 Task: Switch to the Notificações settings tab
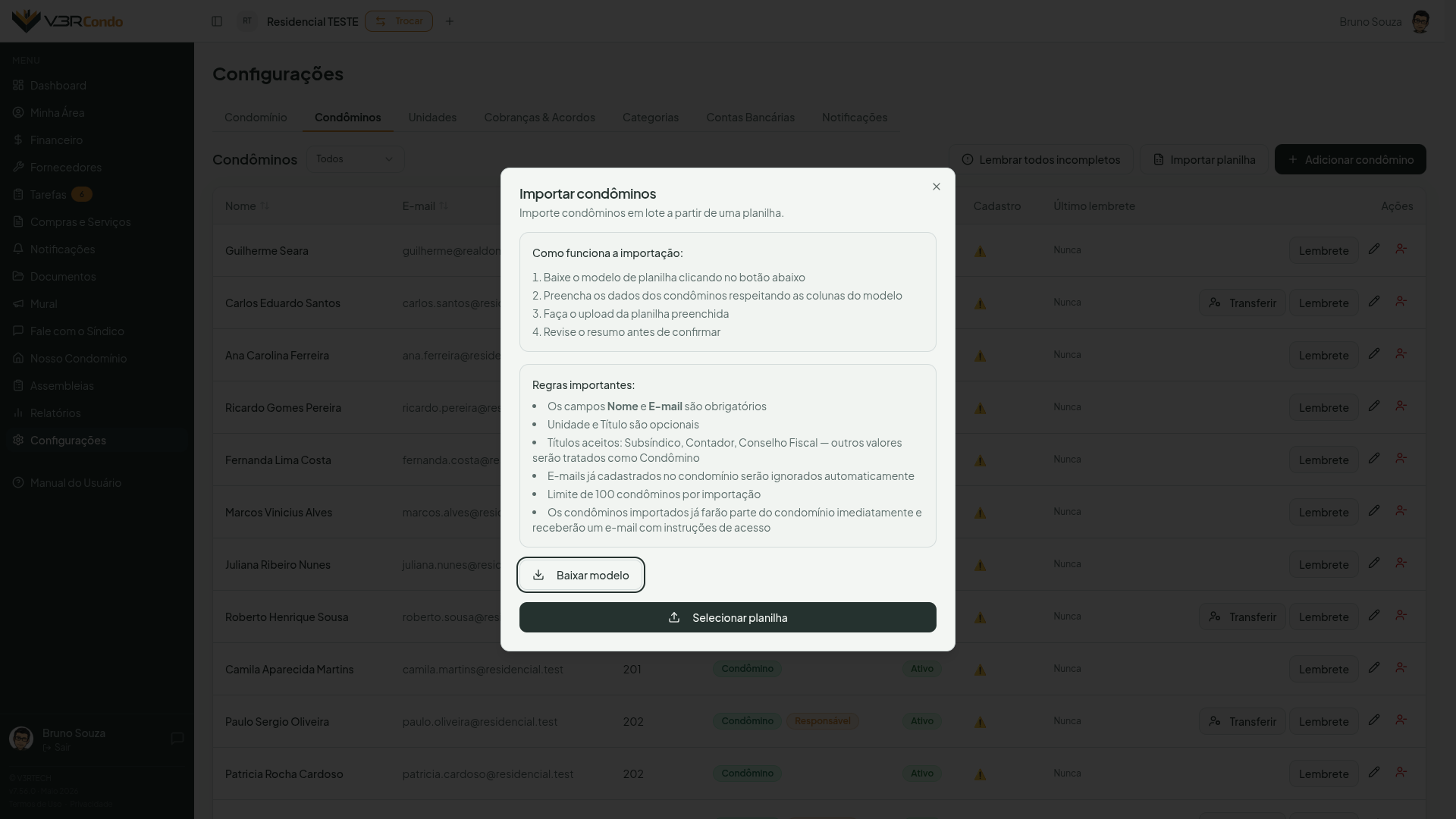(855, 117)
